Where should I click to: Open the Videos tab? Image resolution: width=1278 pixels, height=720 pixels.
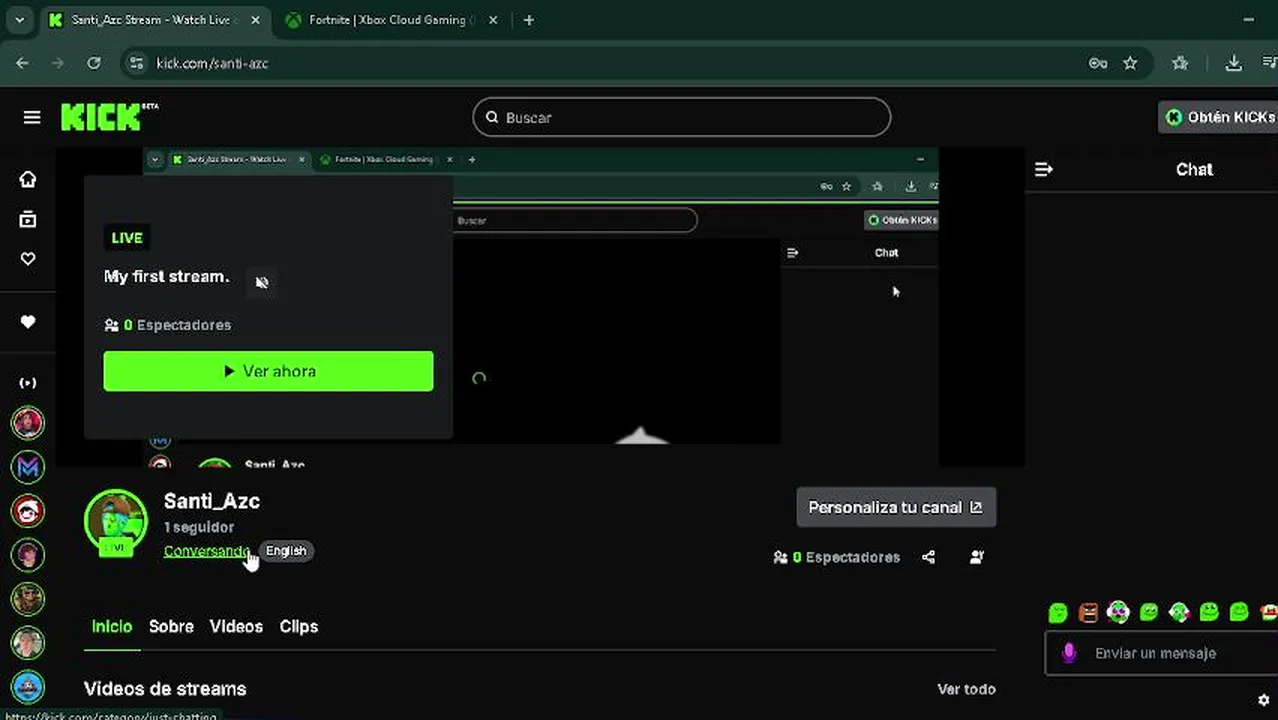point(236,627)
